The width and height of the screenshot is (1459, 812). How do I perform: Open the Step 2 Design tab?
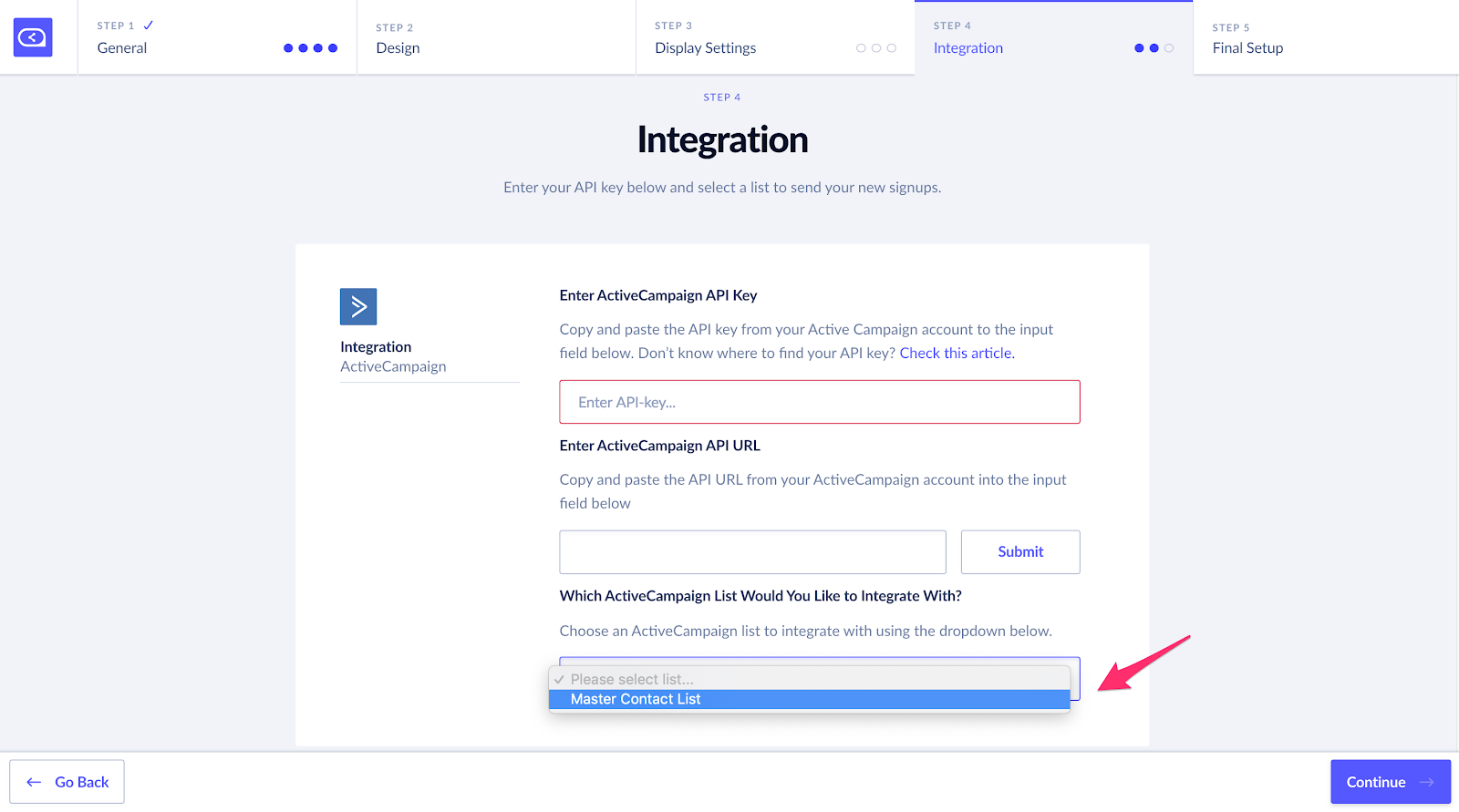pos(496,37)
